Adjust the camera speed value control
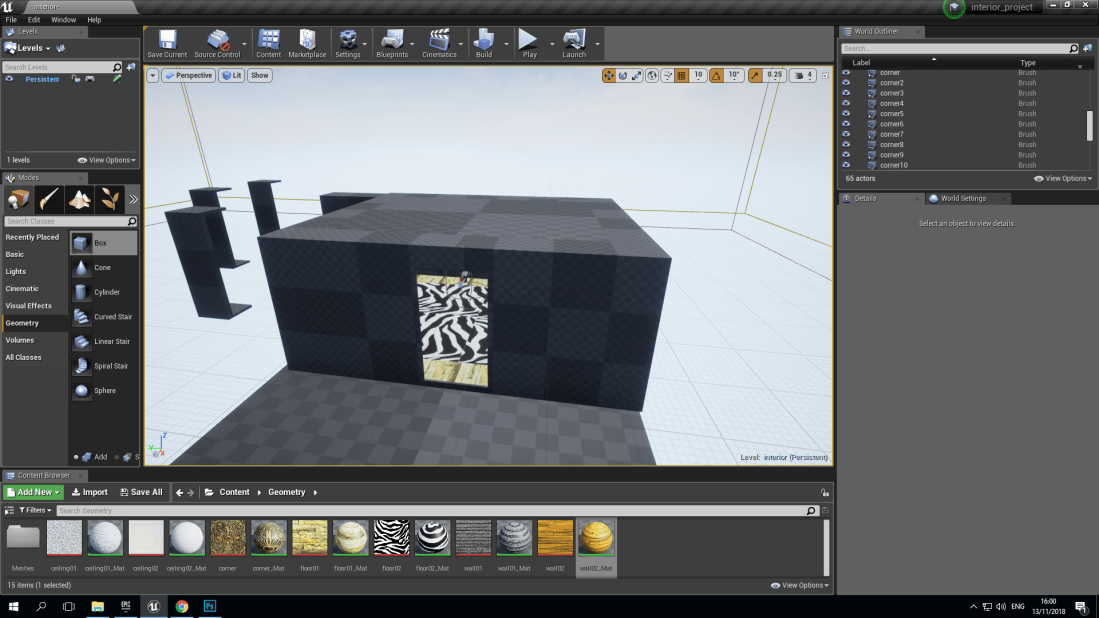The width and height of the screenshot is (1099, 618). 803,75
